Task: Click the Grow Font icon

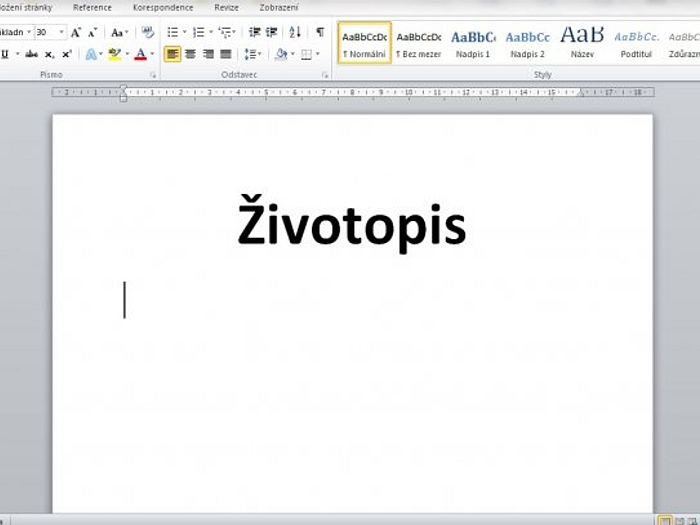Action: click(x=76, y=33)
